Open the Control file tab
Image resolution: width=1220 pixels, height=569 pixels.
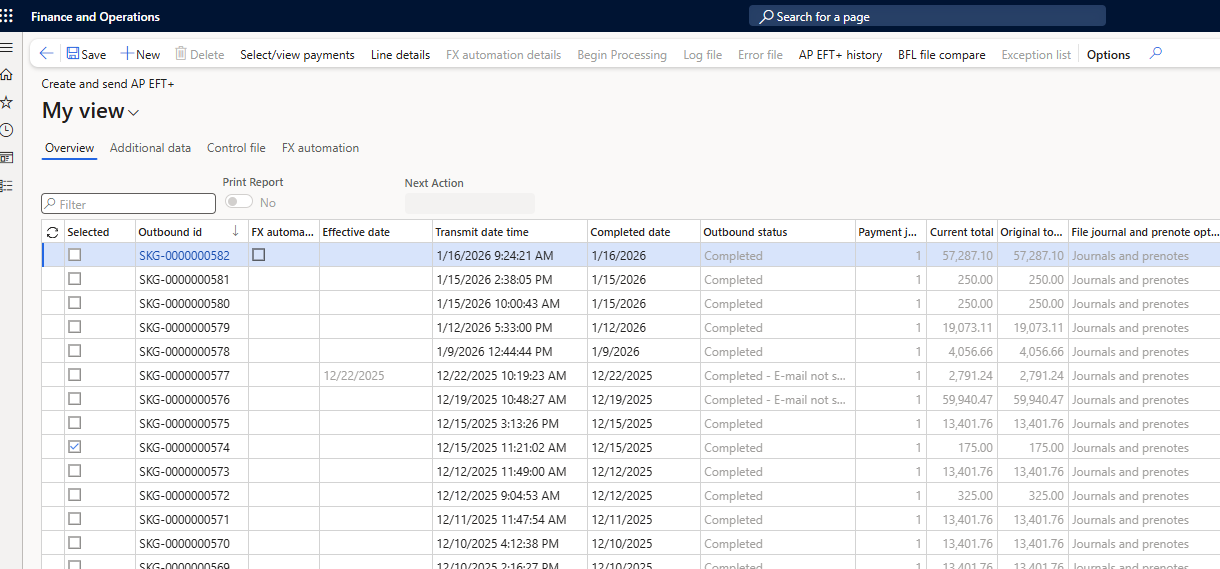[x=236, y=148]
